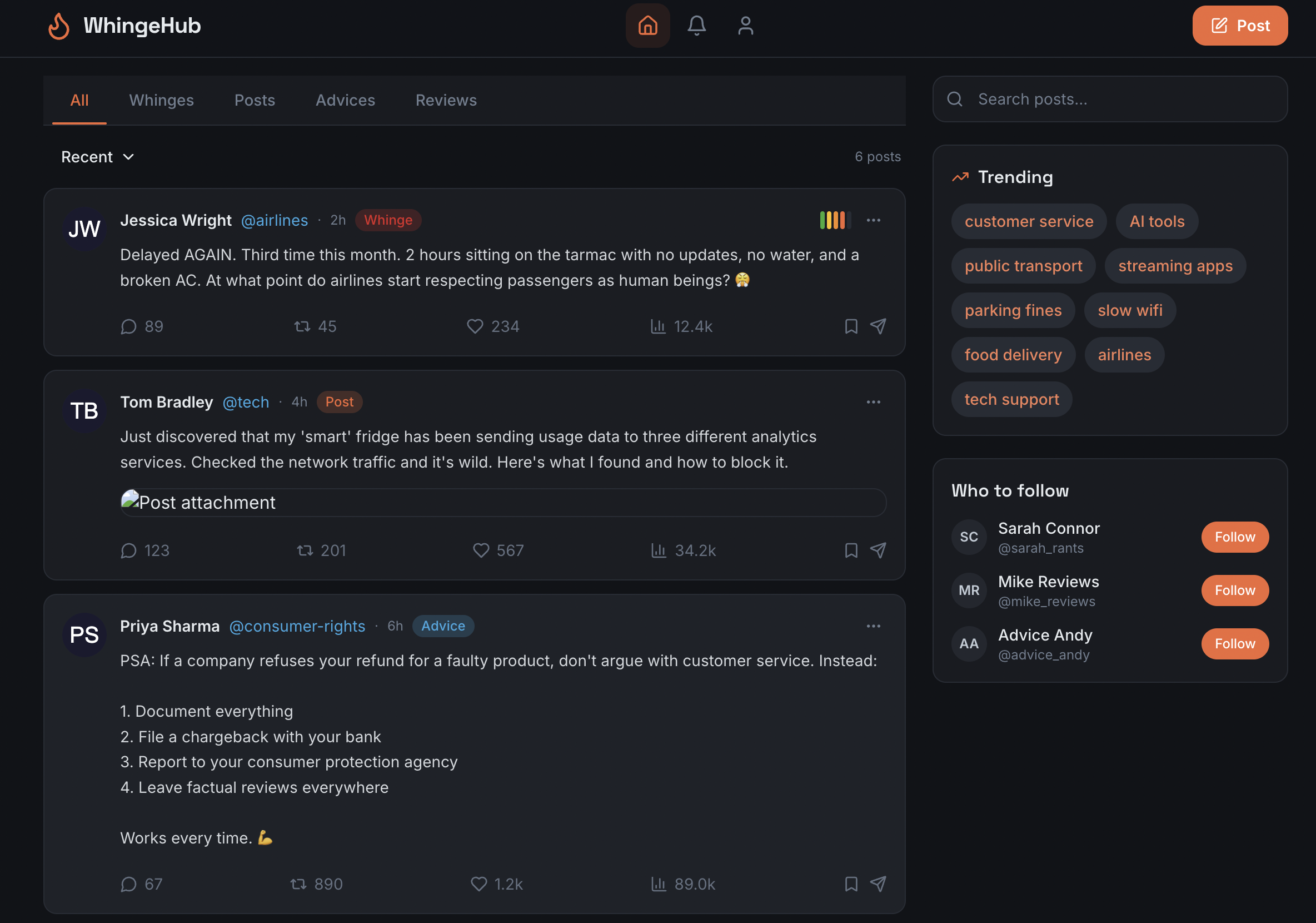Like Priya Sharma's refund advice post
Screen dimensions: 1316x923
tap(478, 884)
